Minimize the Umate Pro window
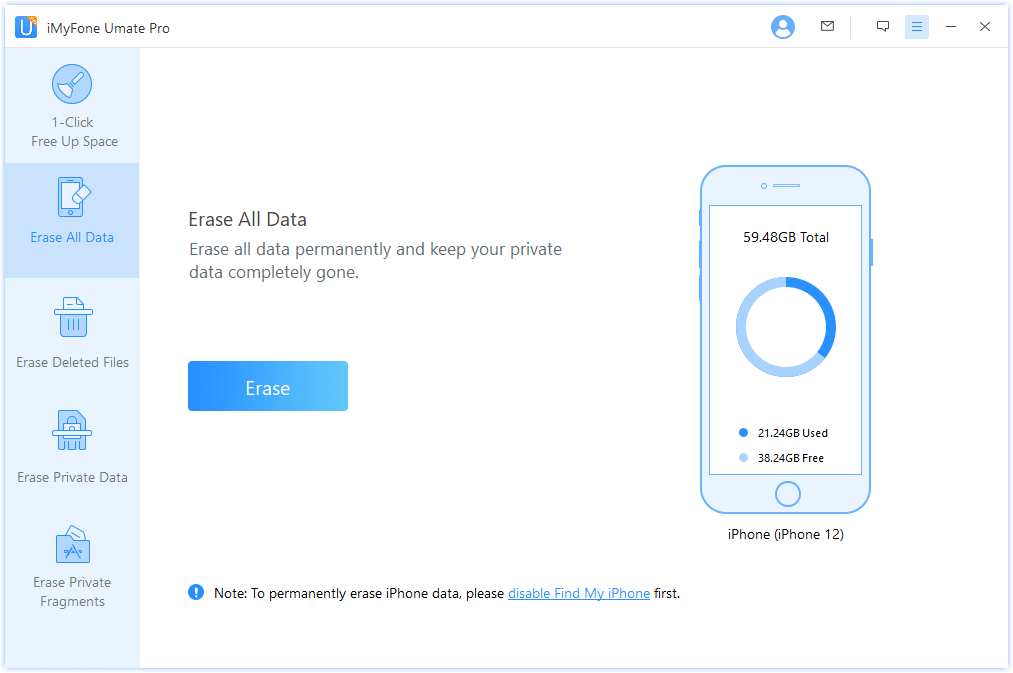Image resolution: width=1013 pixels, height=673 pixels. [951, 27]
